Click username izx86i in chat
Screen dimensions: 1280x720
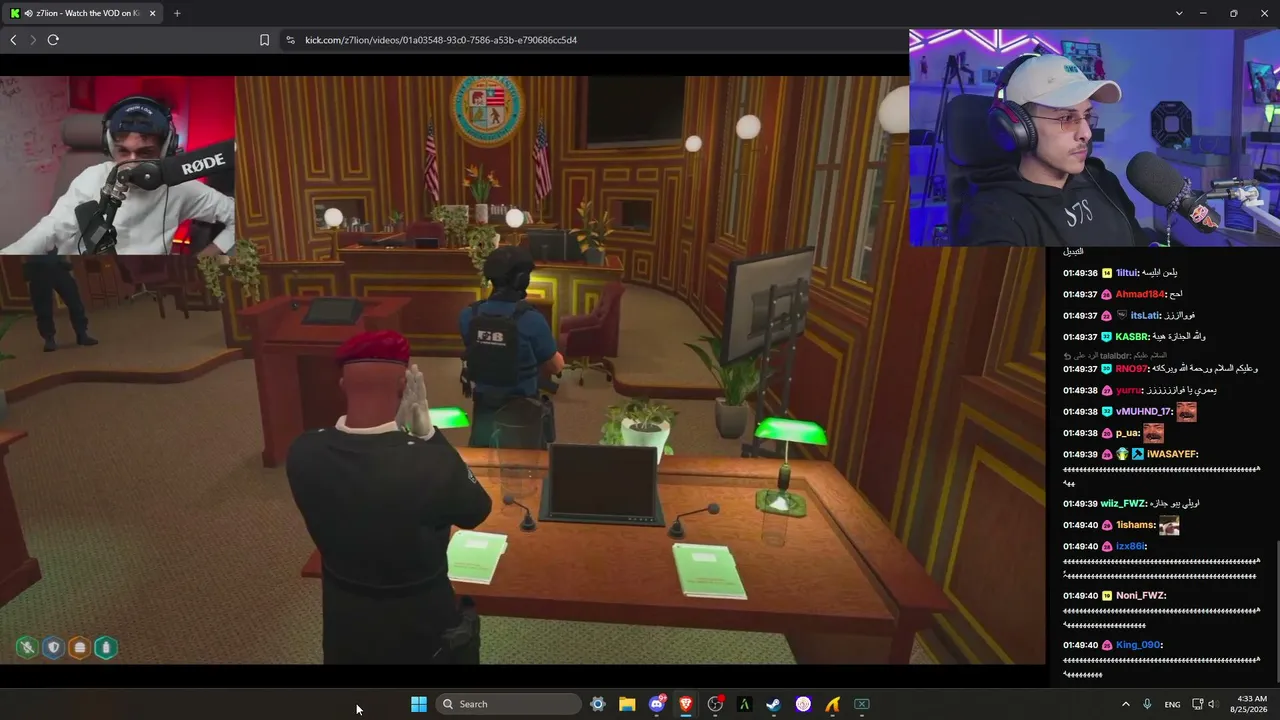point(1131,546)
